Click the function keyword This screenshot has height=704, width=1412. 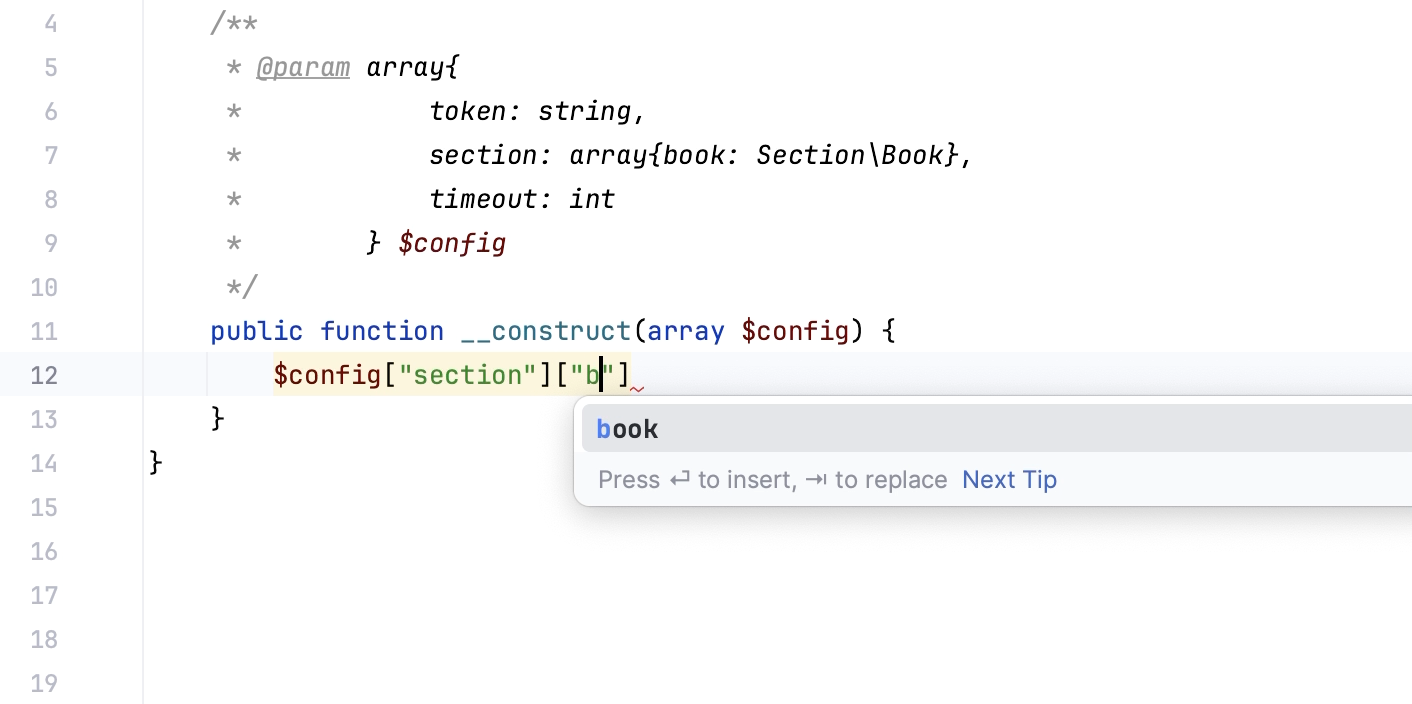coord(381,331)
